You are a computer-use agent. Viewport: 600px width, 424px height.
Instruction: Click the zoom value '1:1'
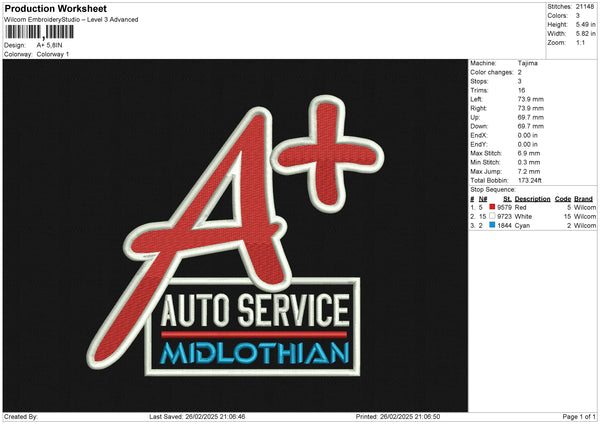[580, 42]
